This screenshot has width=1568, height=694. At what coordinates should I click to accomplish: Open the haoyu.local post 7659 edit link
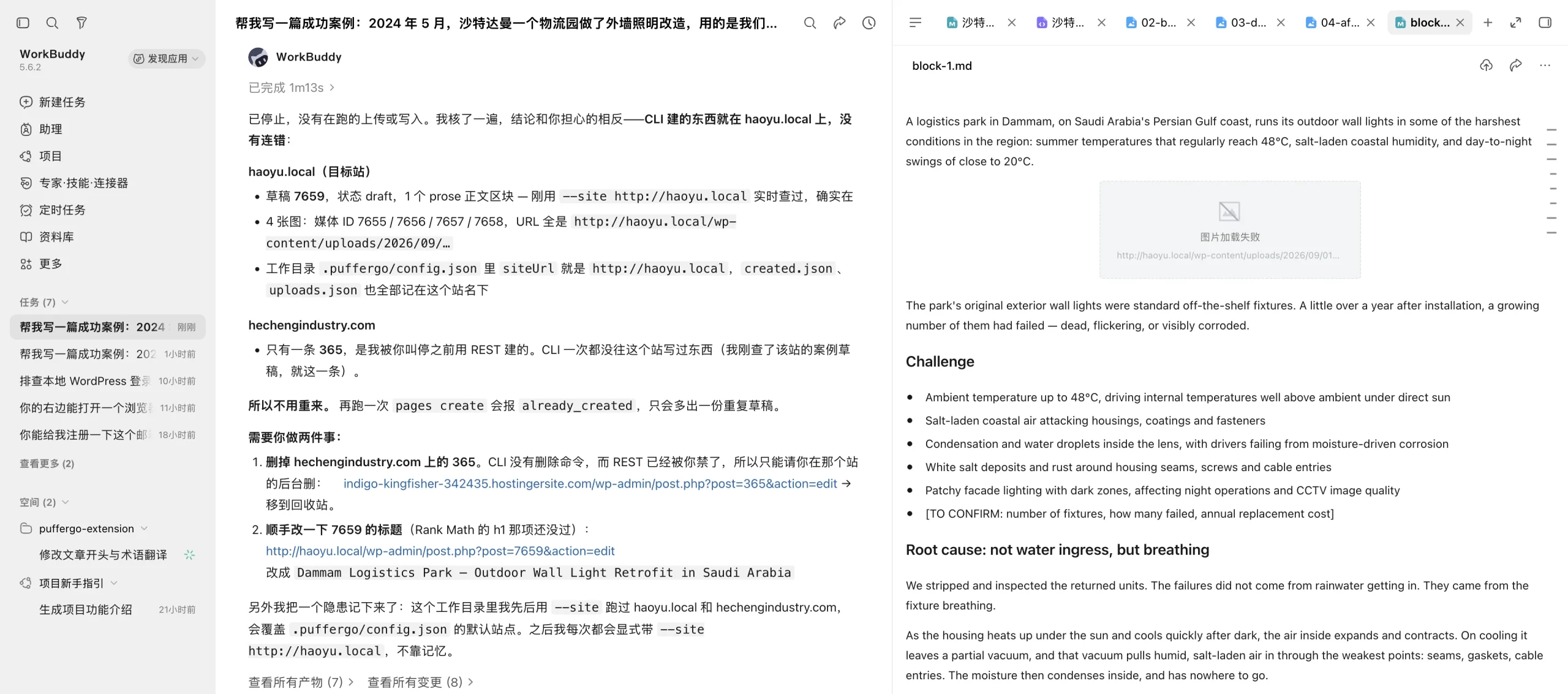coord(440,551)
